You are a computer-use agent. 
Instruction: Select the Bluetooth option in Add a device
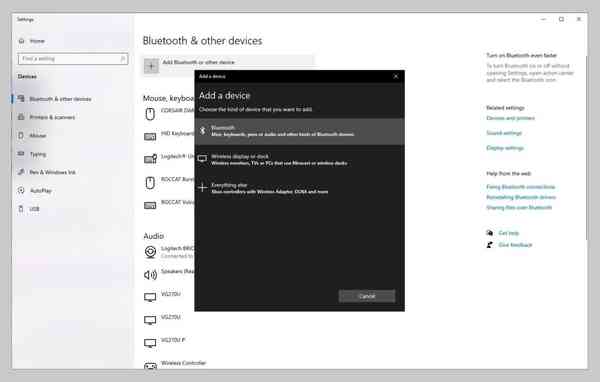299,131
